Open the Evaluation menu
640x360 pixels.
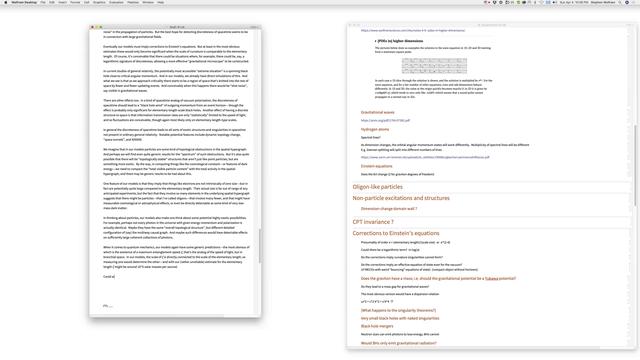(x=116, y=2)
